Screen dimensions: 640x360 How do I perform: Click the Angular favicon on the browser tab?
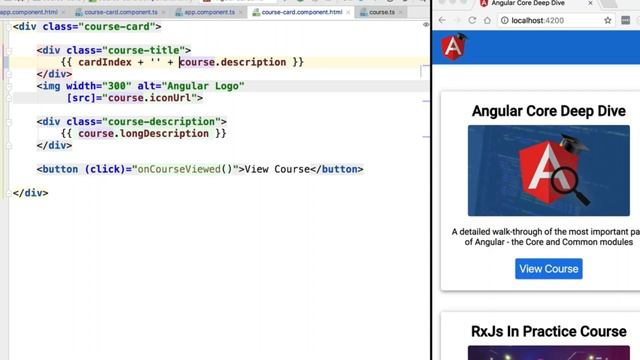pyautogui.click(x=484, y=3)
